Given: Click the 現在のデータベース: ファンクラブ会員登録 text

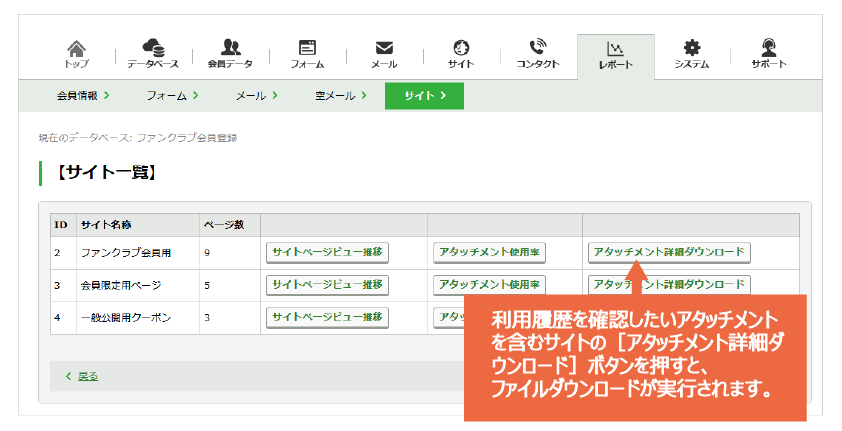Looking at the screenshot, I should pos(138,138).
